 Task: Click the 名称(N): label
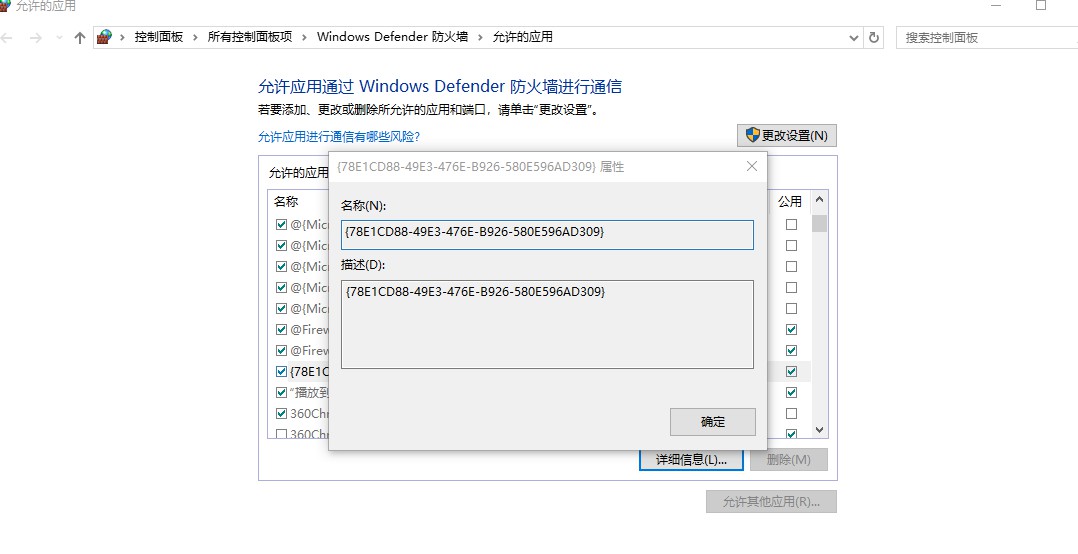click(x=364, y=205)
